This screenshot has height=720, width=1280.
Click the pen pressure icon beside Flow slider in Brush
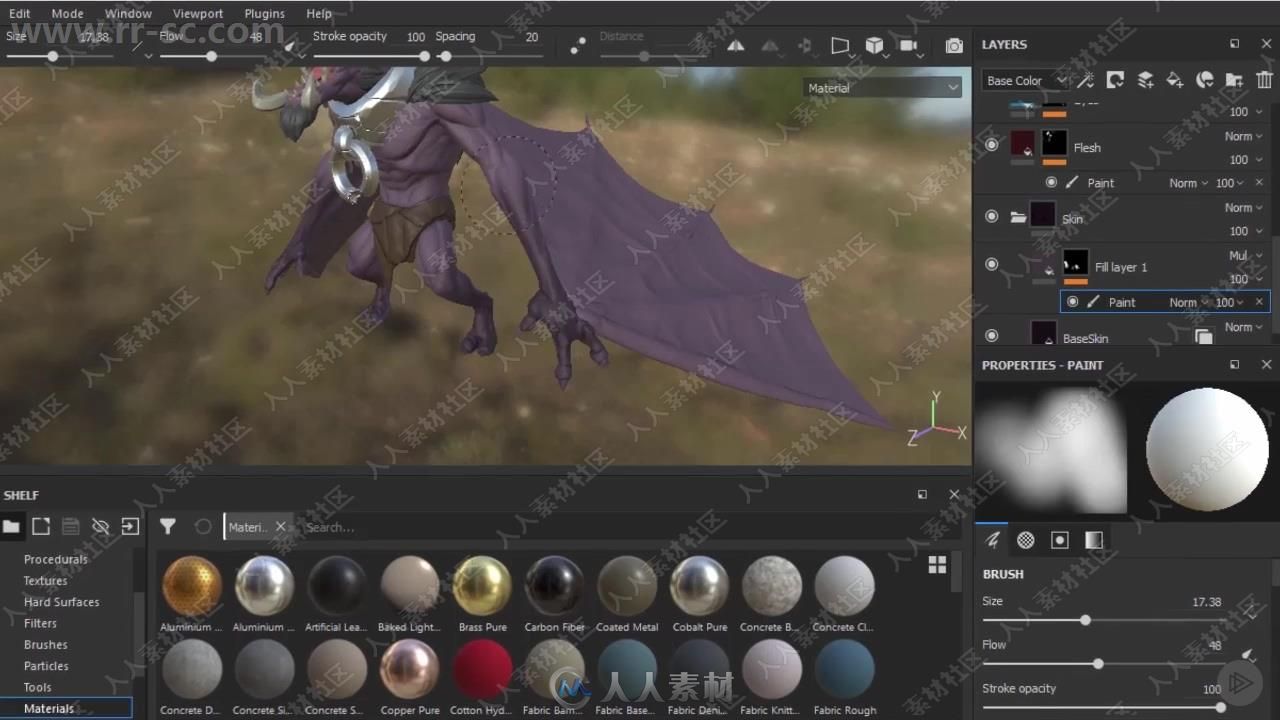click(1248, 655)
